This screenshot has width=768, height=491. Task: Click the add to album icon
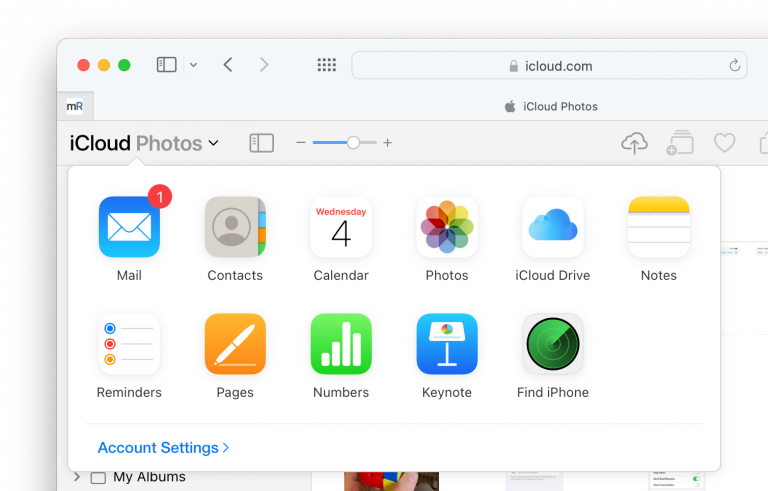point(680,143)
